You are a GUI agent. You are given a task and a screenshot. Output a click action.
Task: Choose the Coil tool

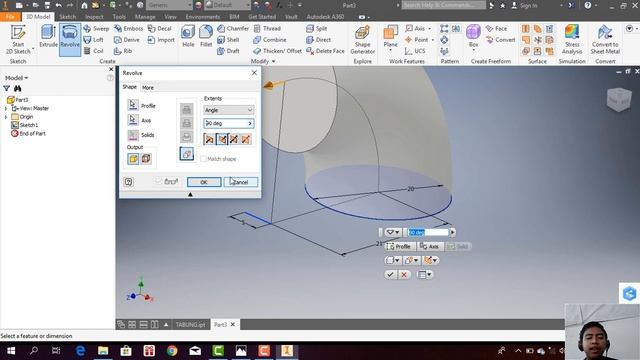point(93,51)
